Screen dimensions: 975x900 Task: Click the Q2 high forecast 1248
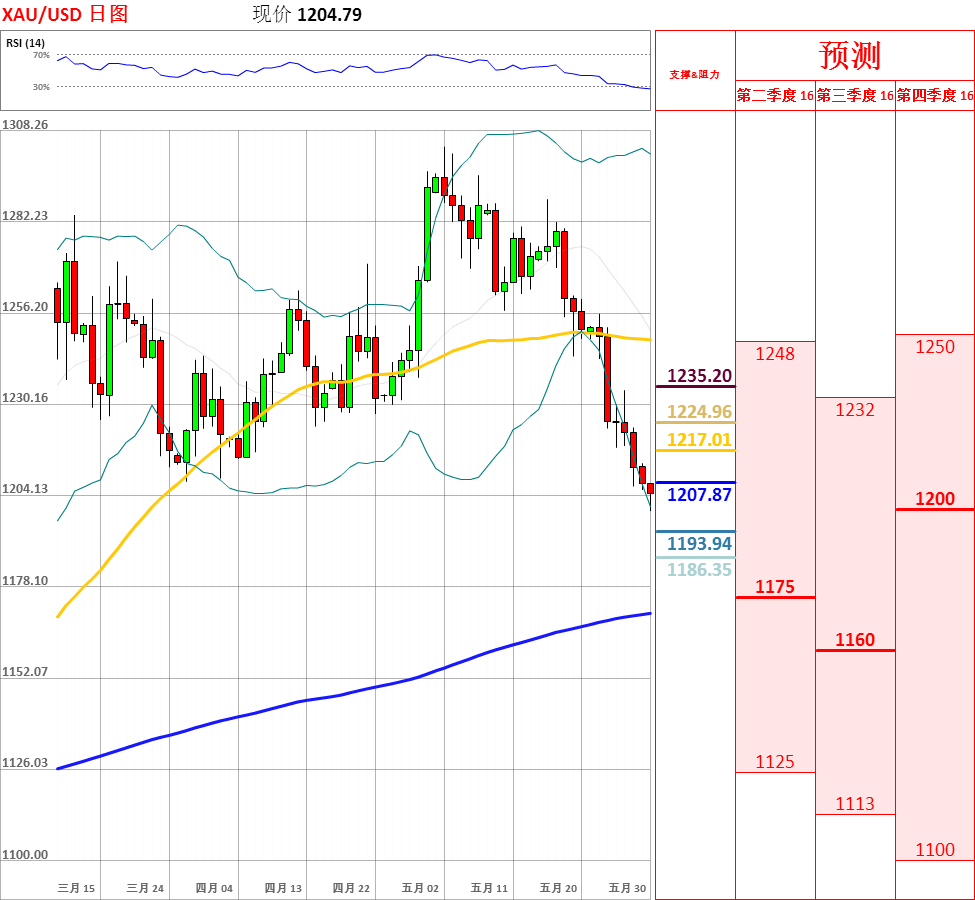pos(775,354)
